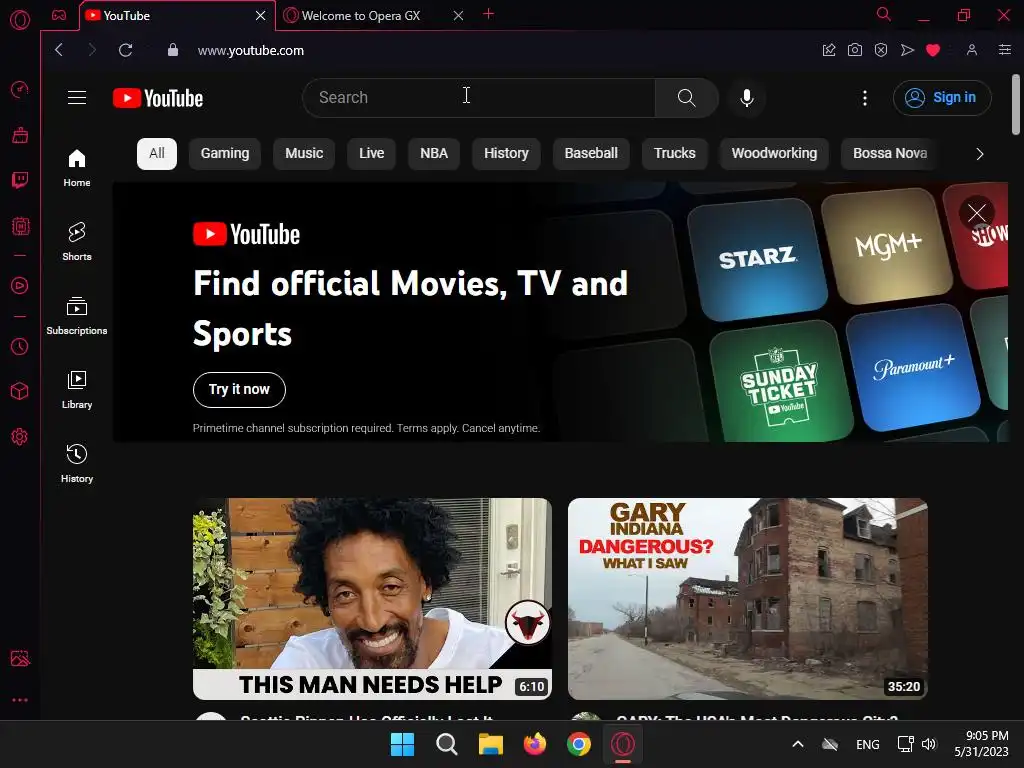Viewport: 1024px width, 768px height.
Task: Open the THIS MAN NEEDS HELP video thumbnail
Action: pyautogui.click(x=372, y=599)
